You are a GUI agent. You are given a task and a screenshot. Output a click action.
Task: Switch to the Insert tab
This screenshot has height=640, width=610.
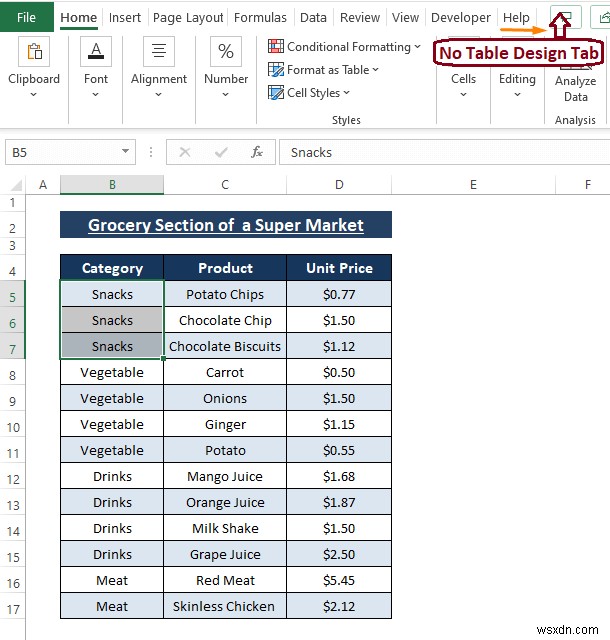point(125,18)
